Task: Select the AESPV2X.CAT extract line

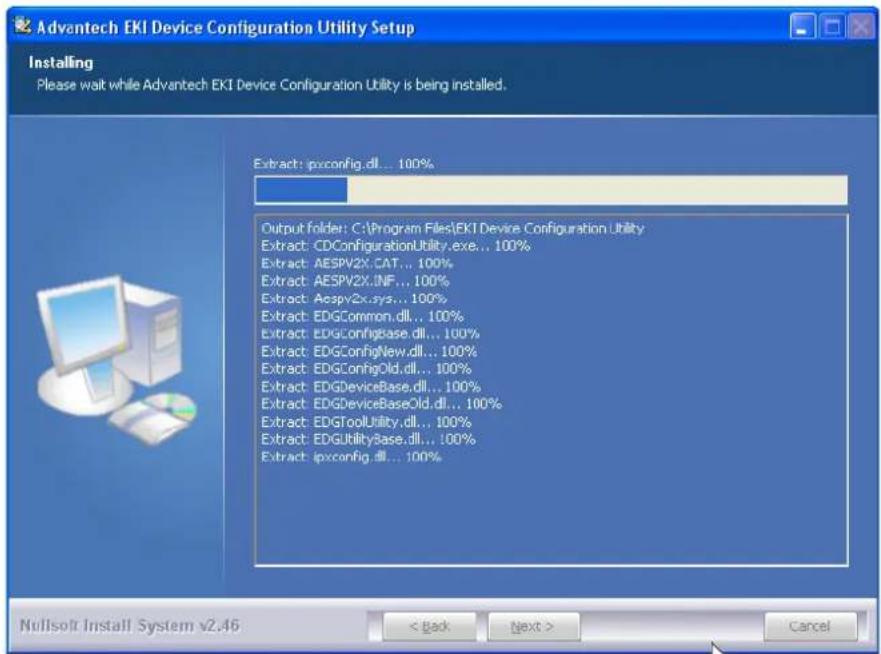Action: click(x=357, y=263)
